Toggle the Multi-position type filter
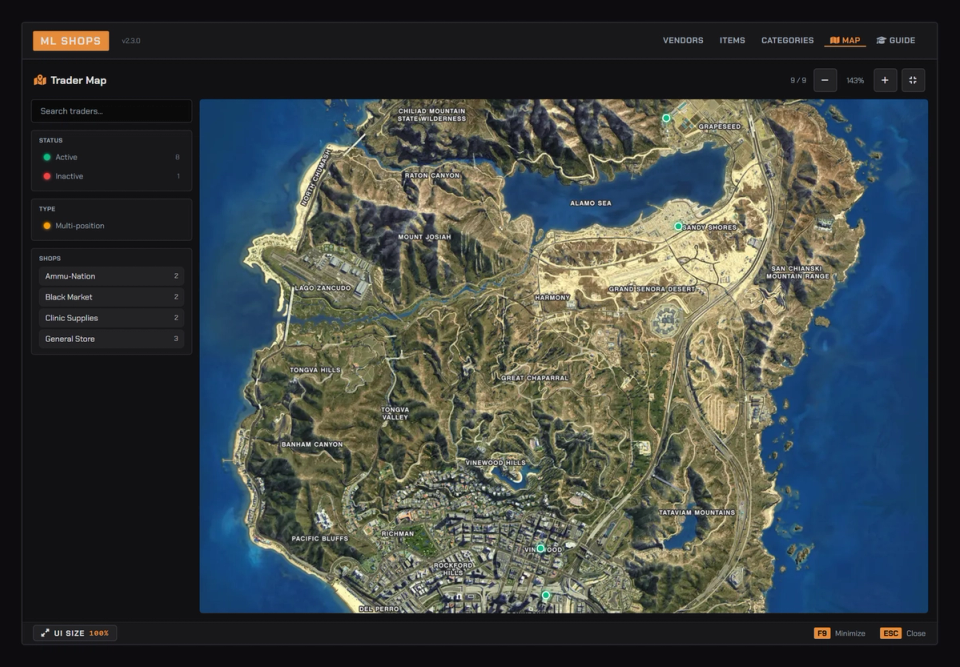 click(111, 226)
